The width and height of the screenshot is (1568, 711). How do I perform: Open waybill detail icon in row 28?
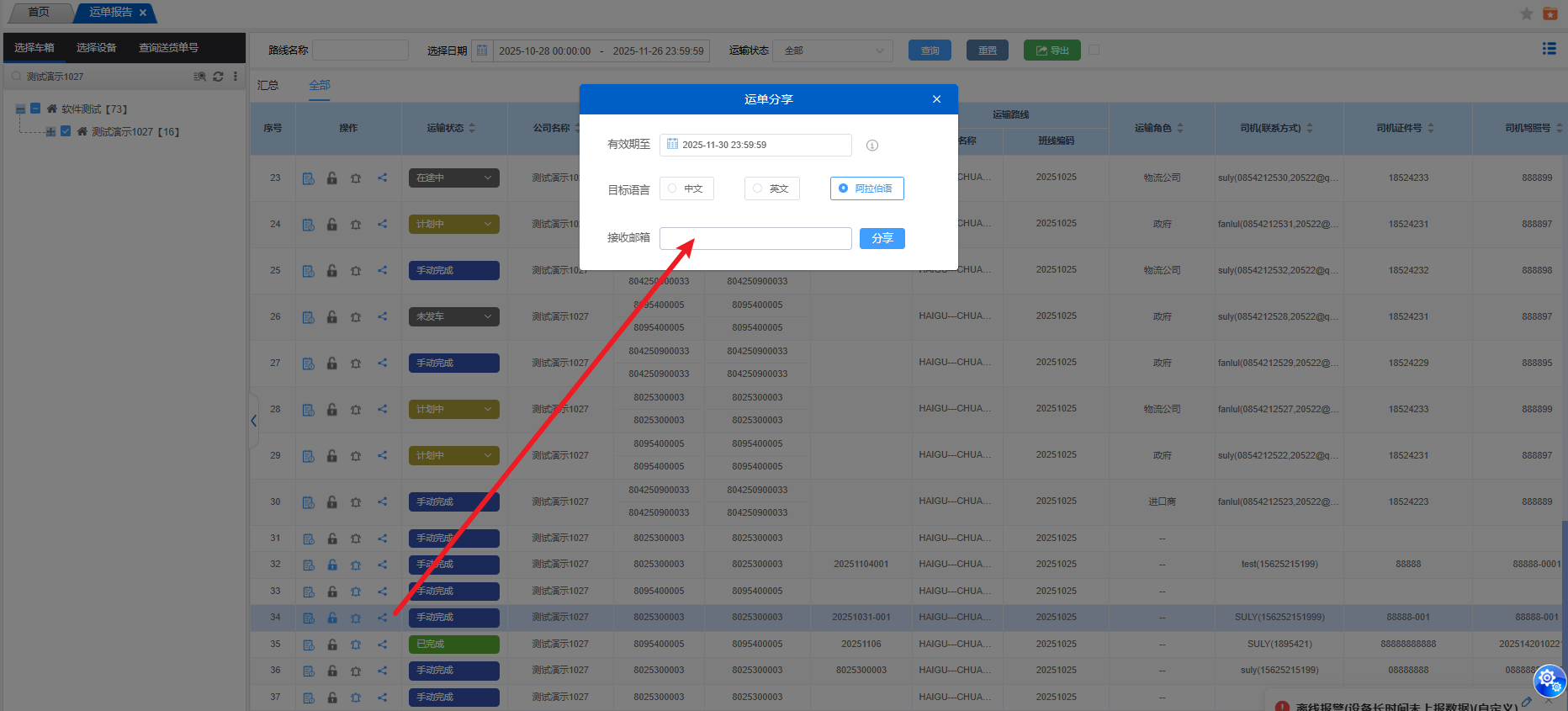(x=309, y=410)
